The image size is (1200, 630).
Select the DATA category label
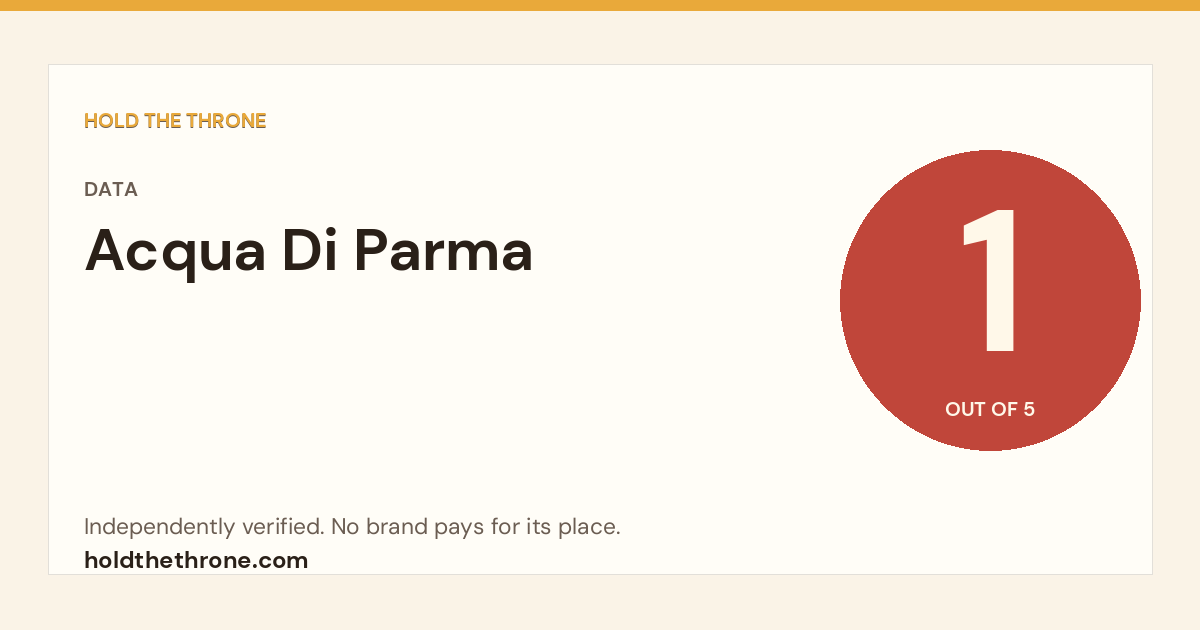pos(111,190)
